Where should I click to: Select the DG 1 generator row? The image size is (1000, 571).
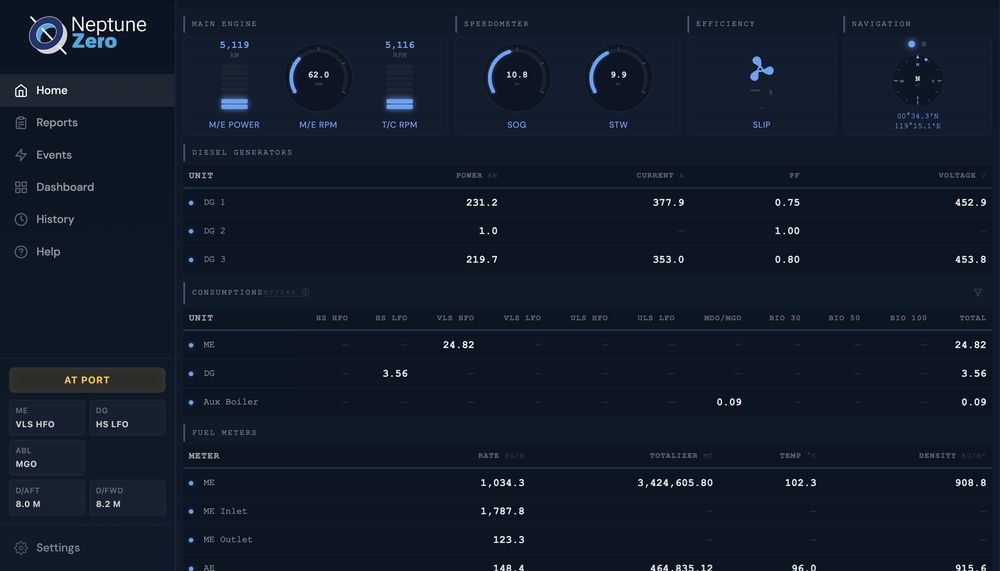[587, 202]
